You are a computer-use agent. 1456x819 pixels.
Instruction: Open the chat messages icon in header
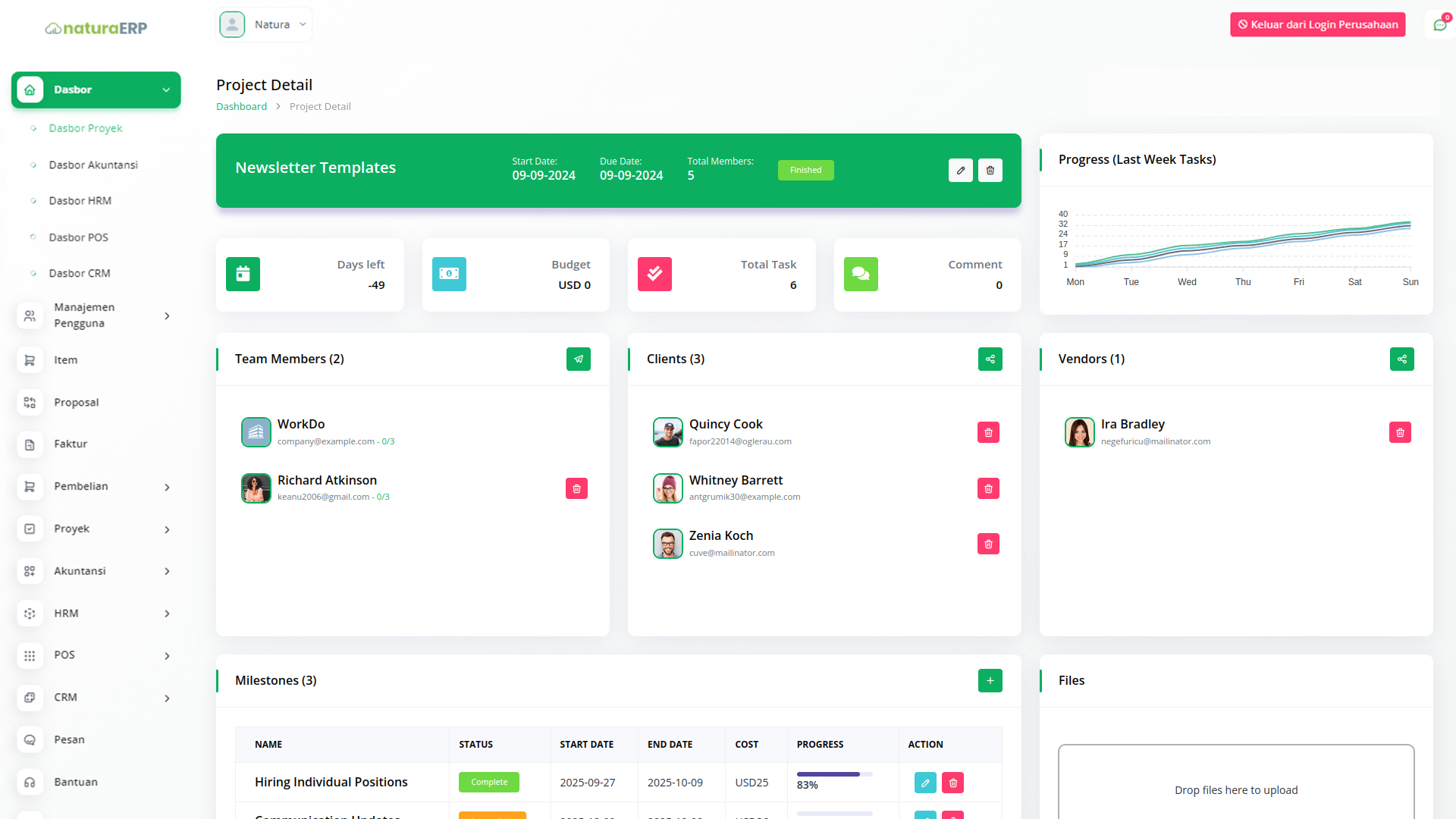pos(1439,25)
